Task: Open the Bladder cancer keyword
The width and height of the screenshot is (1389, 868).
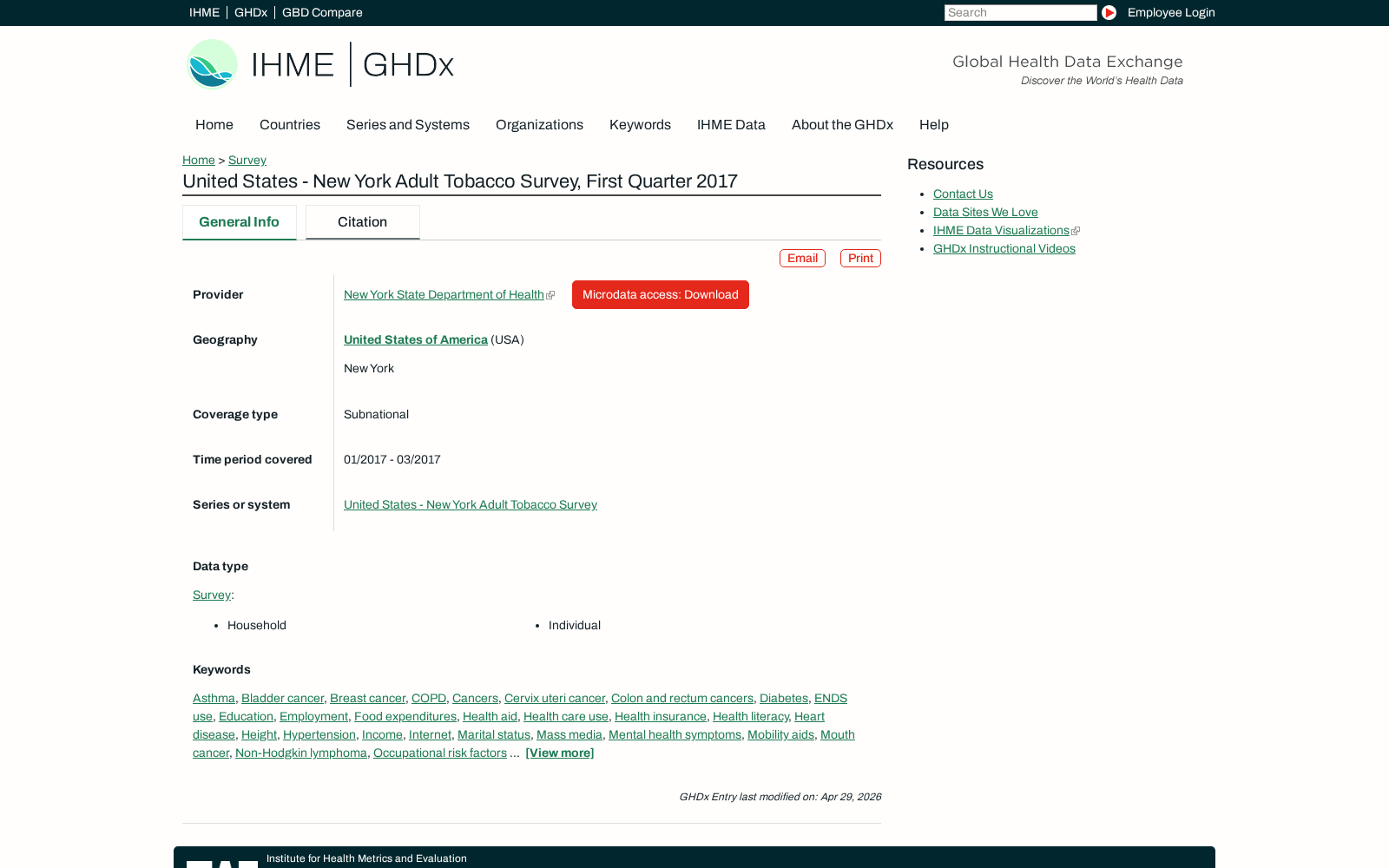Action: coord(282,698)
